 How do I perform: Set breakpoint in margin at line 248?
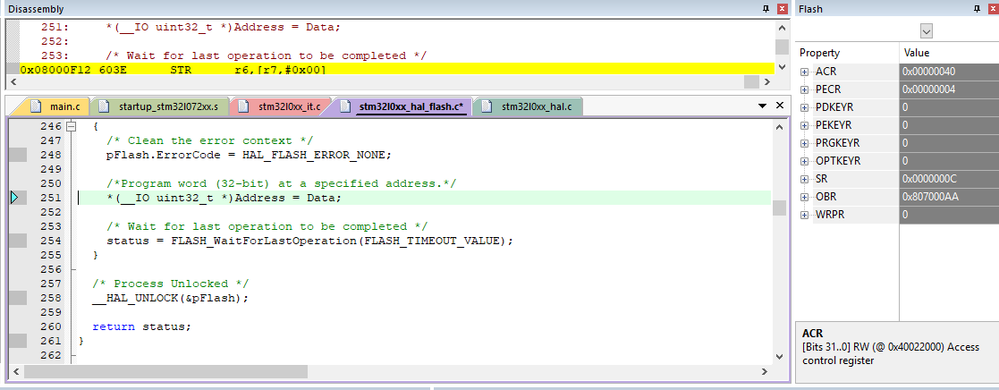(17, 155)
